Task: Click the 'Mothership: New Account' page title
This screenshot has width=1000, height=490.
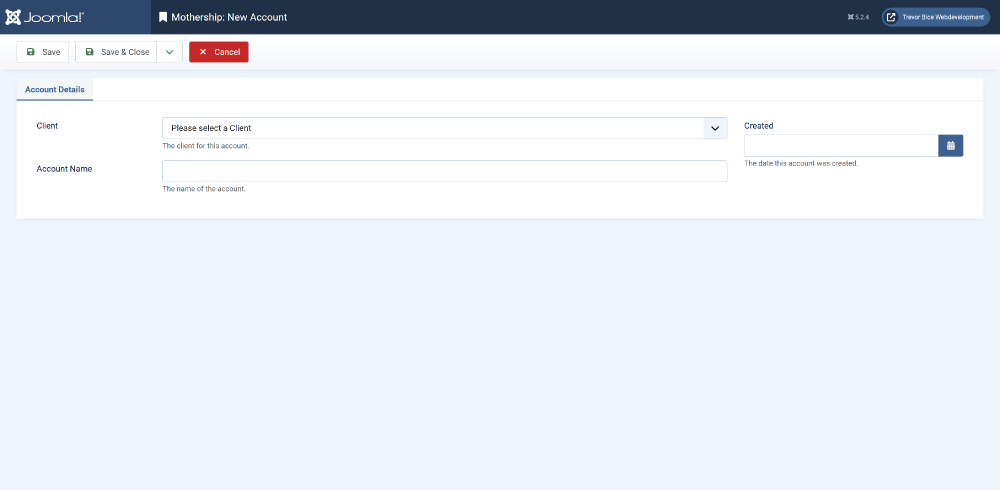Action: point(229,17)
